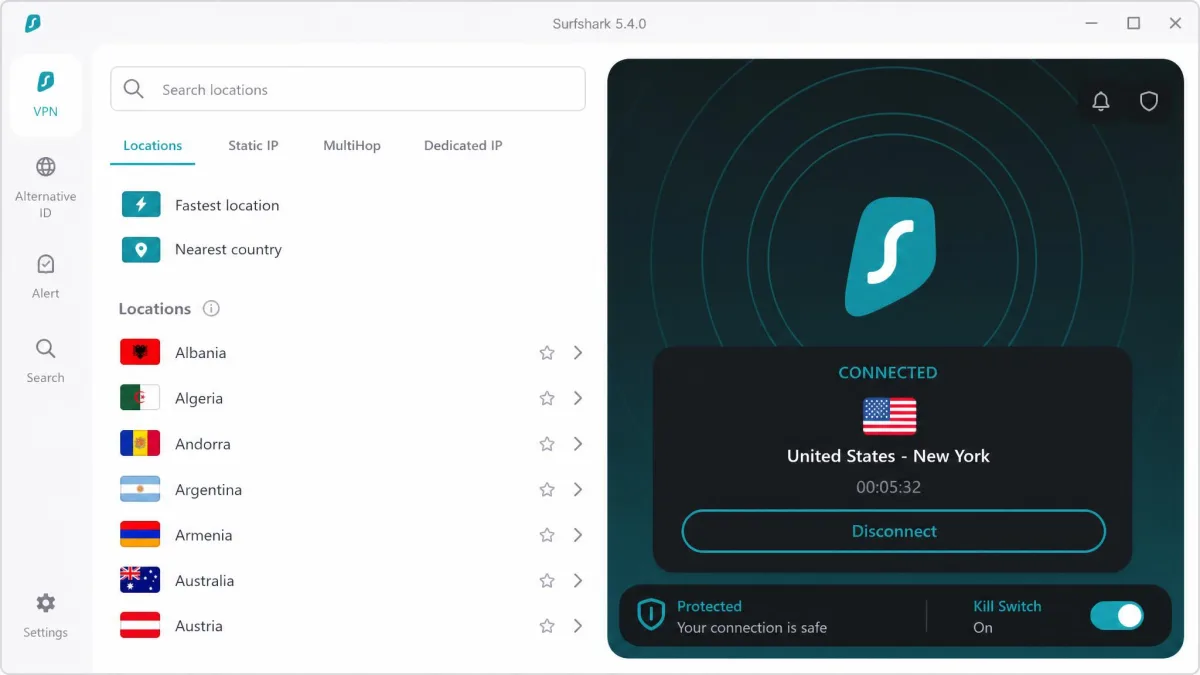Click United States - New York label
Viewport: 1200px width, 675px height.
tap(888, 456)
